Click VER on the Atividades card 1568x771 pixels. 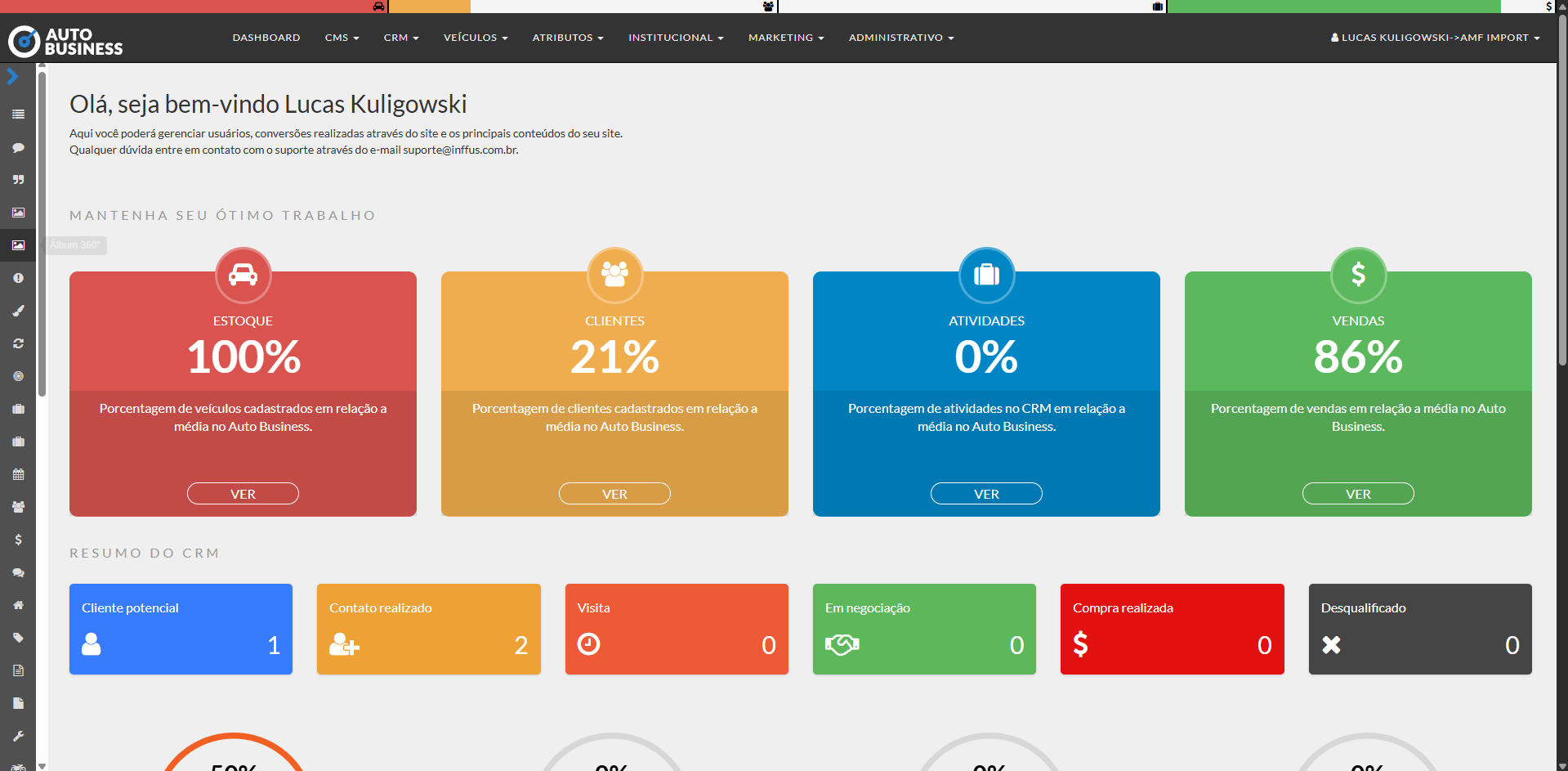coord(986,494)
